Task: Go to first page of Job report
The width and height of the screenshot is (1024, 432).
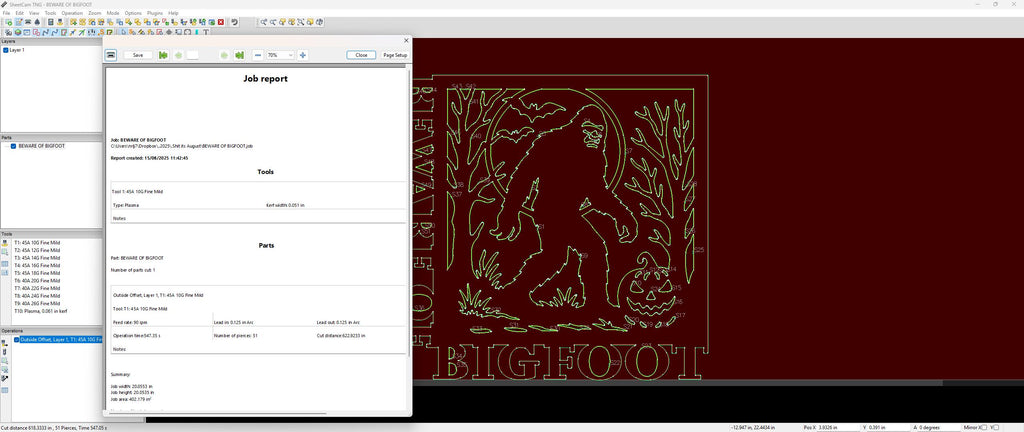Action: [x=163, y=55]
